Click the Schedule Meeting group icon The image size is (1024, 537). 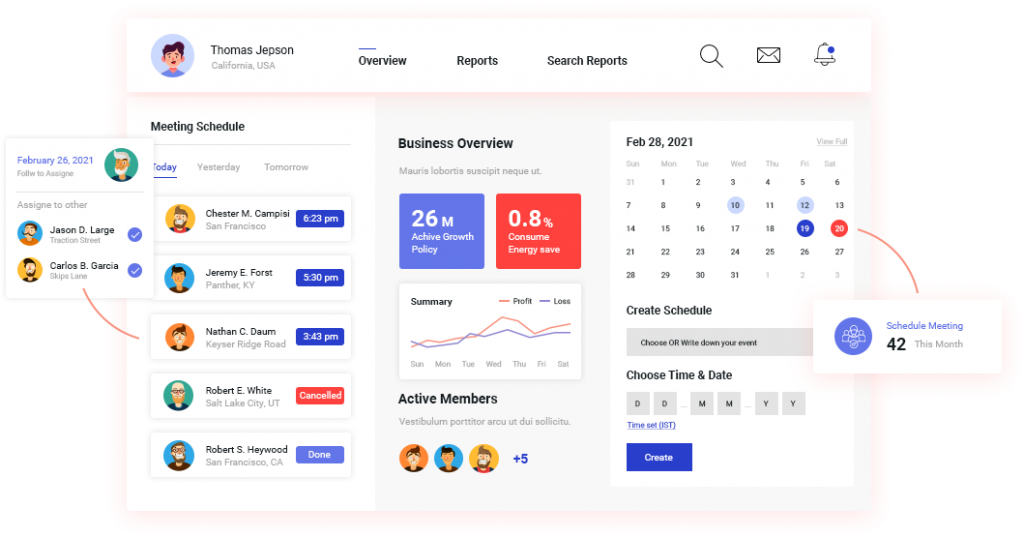click(853, 336)
